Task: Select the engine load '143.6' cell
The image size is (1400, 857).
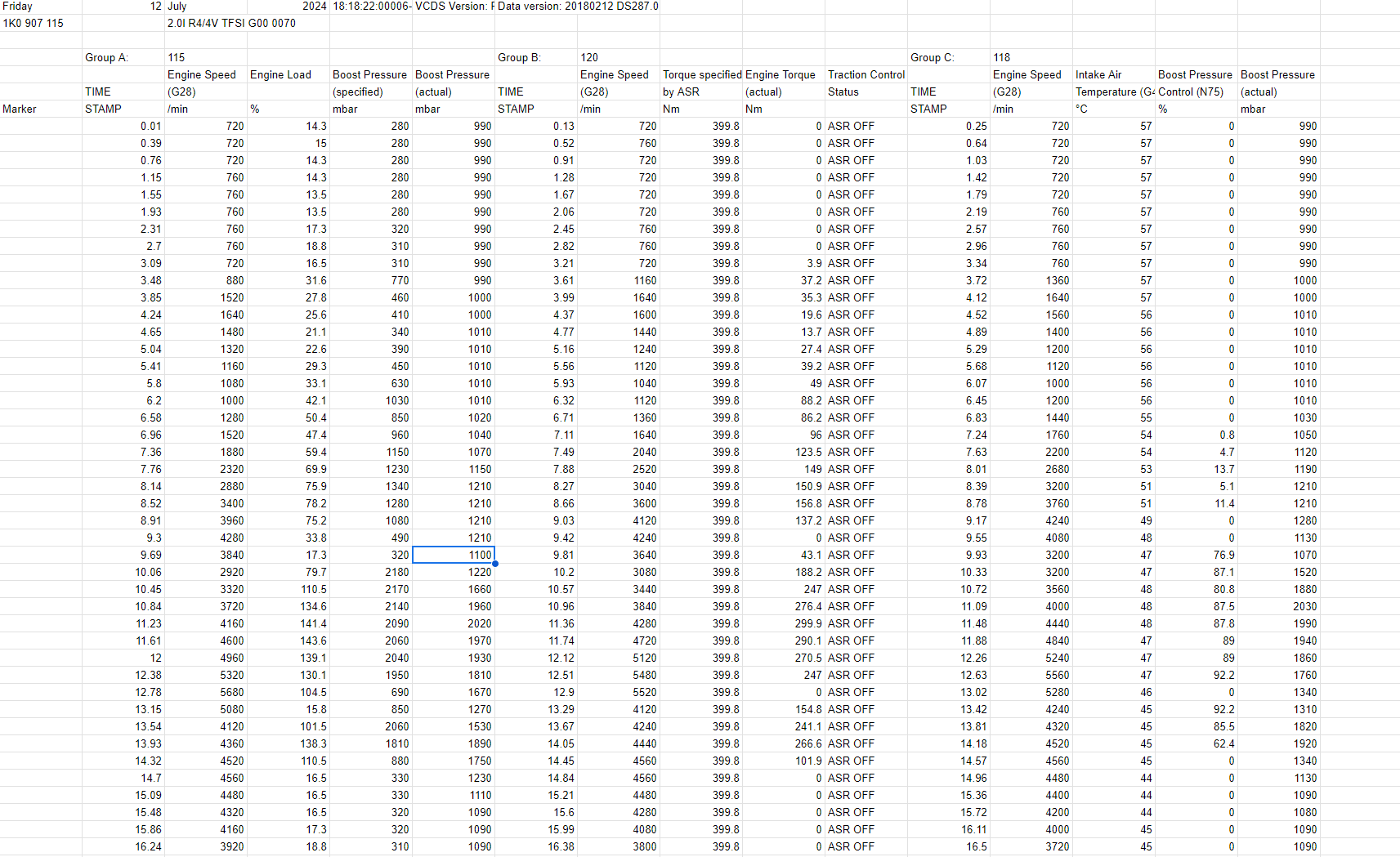Action: click(288, 641)
